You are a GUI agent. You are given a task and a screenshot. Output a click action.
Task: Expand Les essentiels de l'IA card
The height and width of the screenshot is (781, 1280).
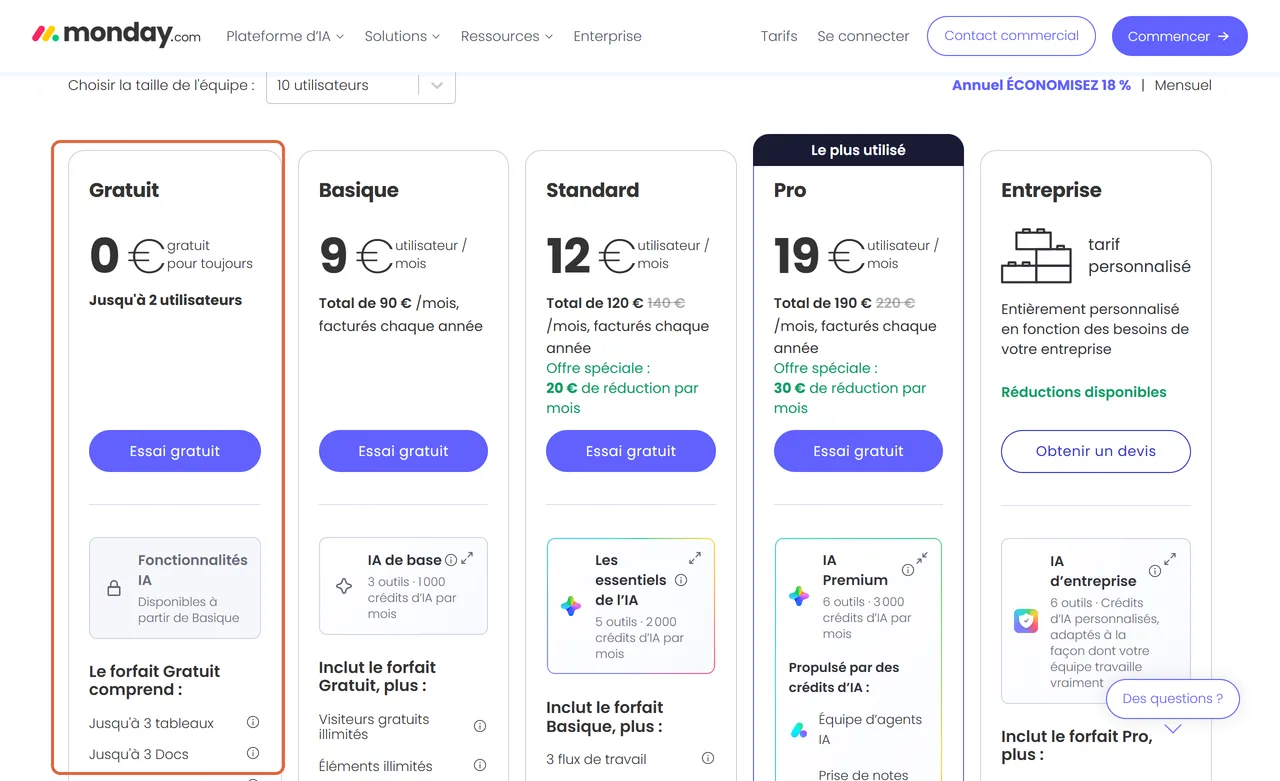click(695, 559)
